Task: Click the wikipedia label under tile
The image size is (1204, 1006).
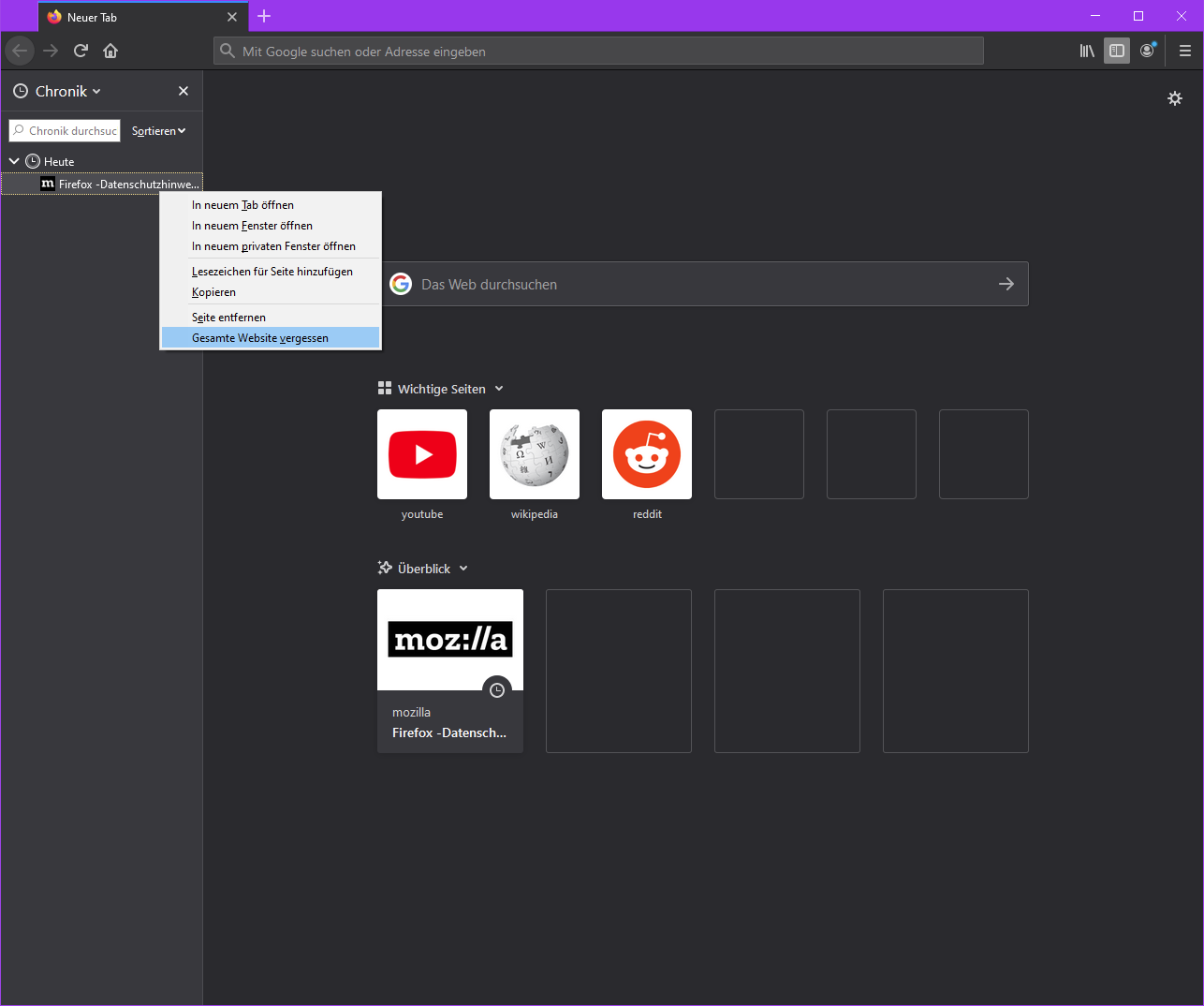Action: click(535, 514)
